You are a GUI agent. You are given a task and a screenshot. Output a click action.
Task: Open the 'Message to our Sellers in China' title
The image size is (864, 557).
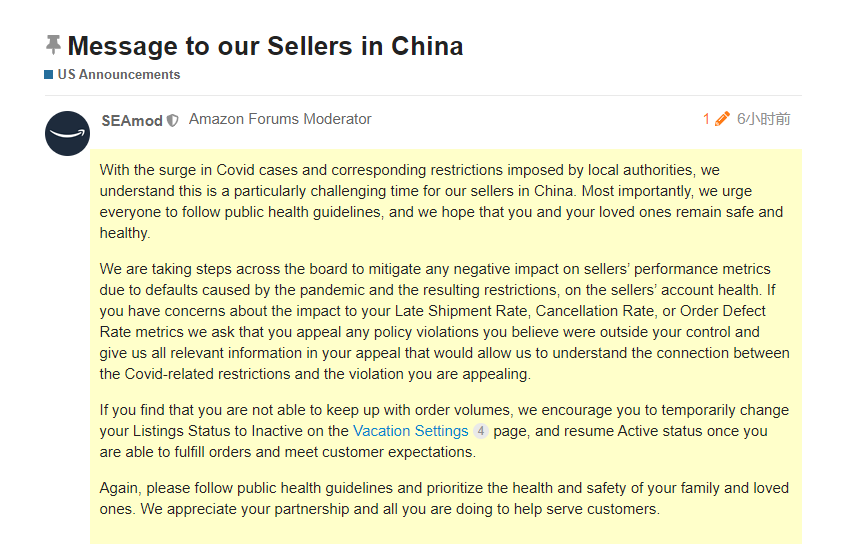click(265, 46)
